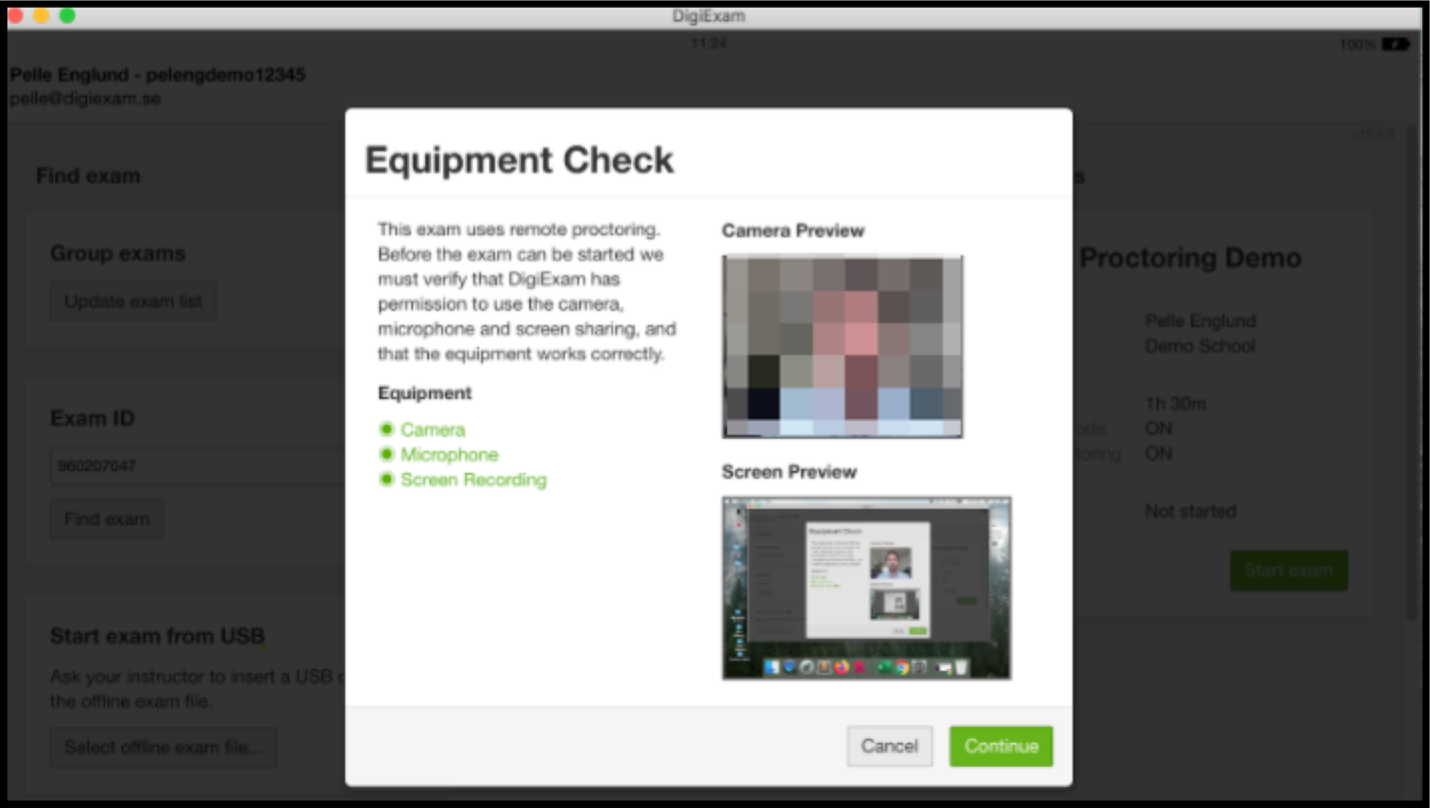Cancel the Equipment Check dialog
Image resolution: width=1430 pixels, height=808 pixels.
tap(890, 746)
